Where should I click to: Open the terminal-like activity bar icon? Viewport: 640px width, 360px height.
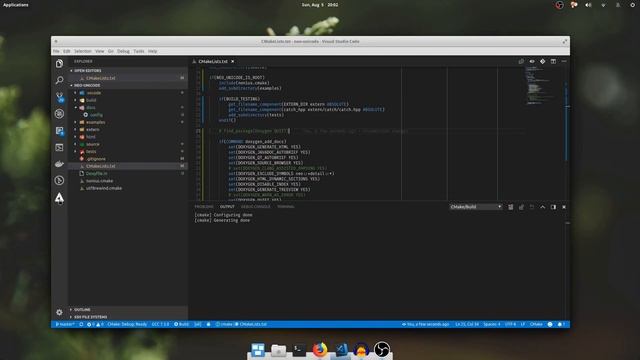[x=60, y=147]
